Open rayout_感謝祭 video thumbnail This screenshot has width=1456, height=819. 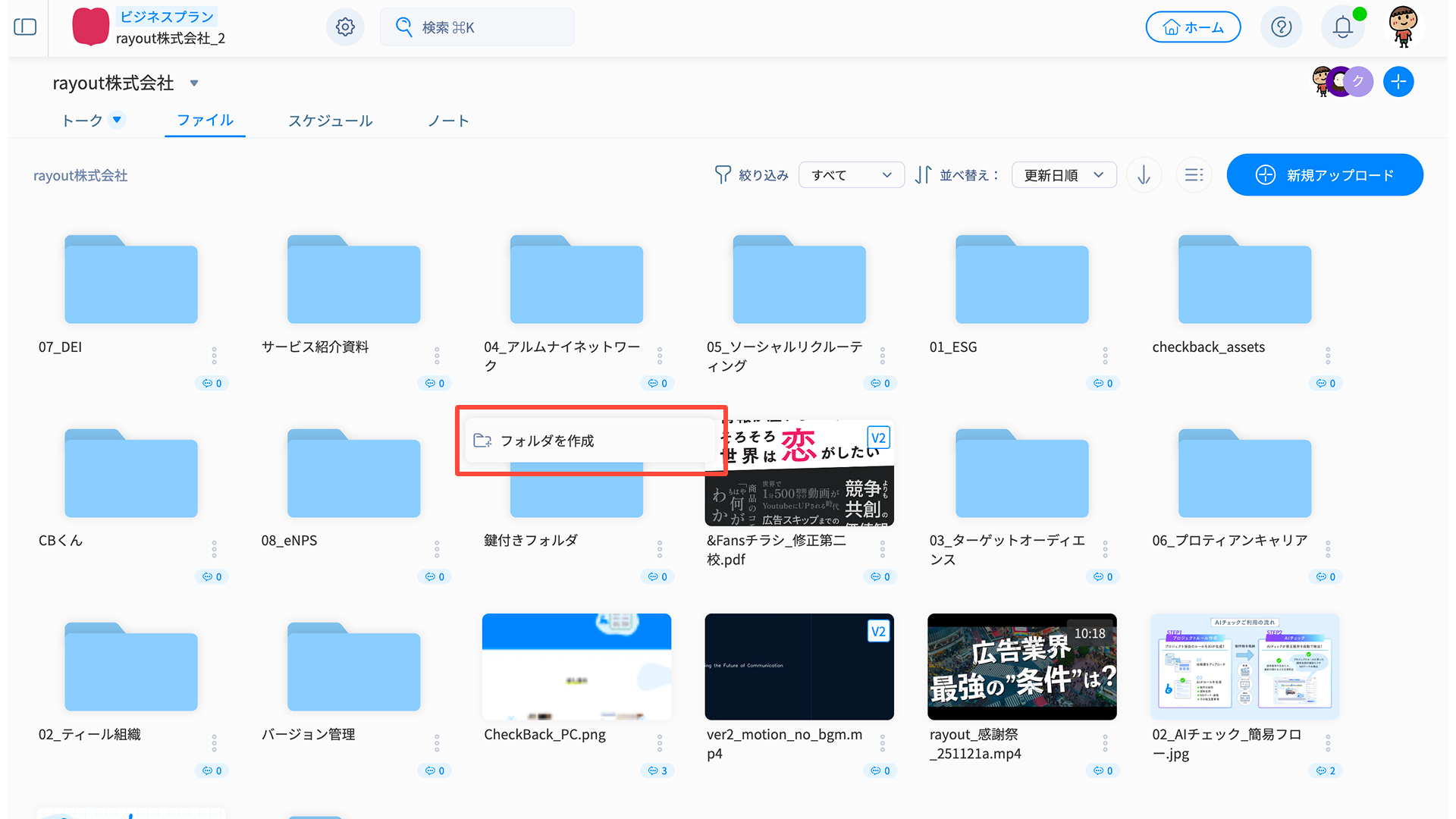1021,667
